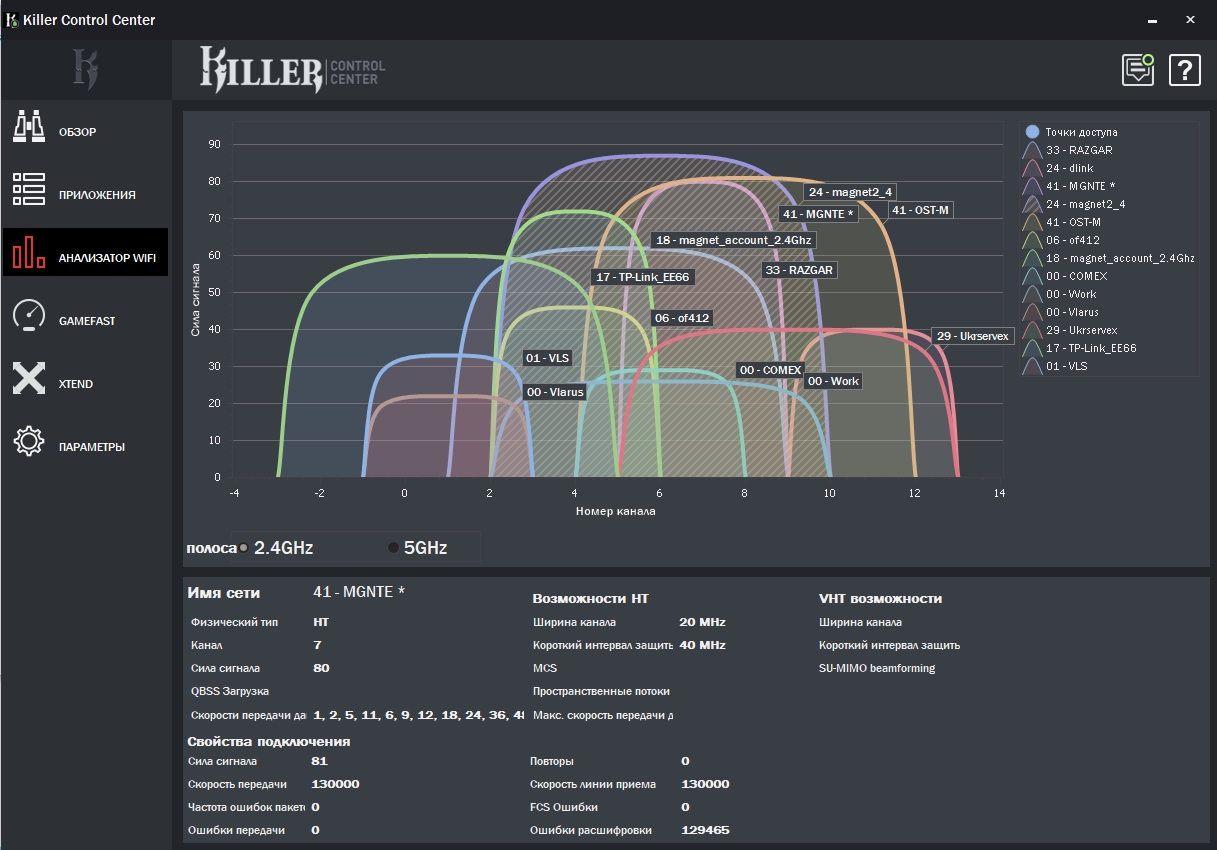The width and height of the screenshot is (1217, 850).
Task: Select the 33 - RAZGAR chart label
Action: tap(798, 270)
